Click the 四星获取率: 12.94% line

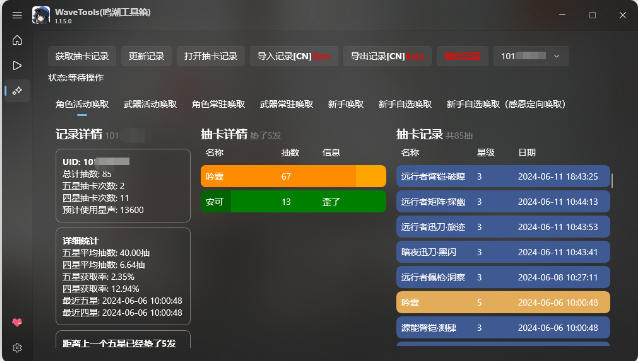point(101,289)
